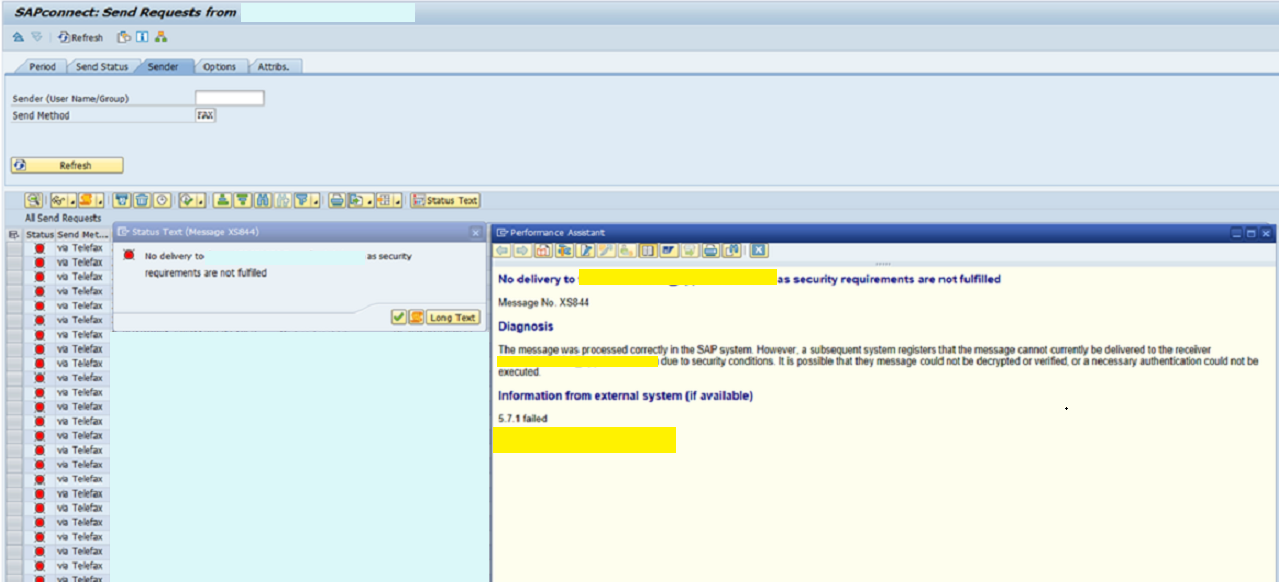The height and width of the screenshot is (582, 1279).
Task: Click the print icon in list toolbar
Action: (x=336, y=200)
